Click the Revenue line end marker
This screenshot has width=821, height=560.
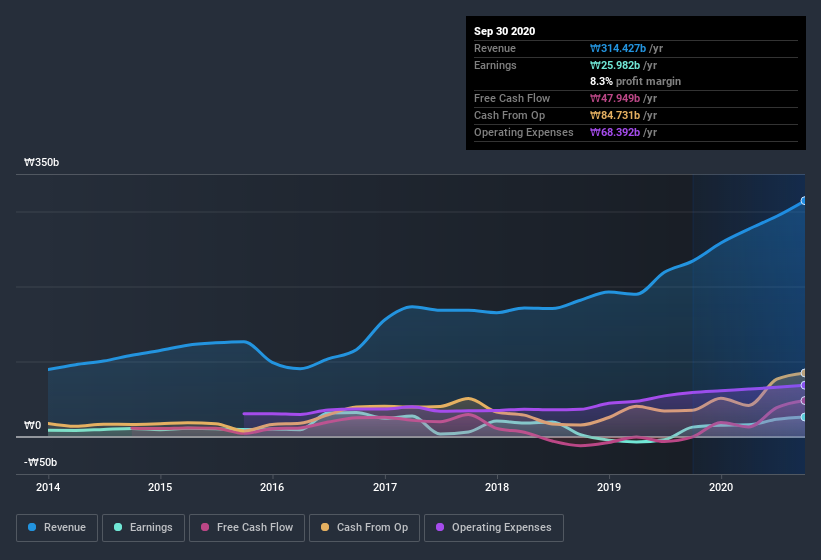pyautogui.click(x=804, y=200)
